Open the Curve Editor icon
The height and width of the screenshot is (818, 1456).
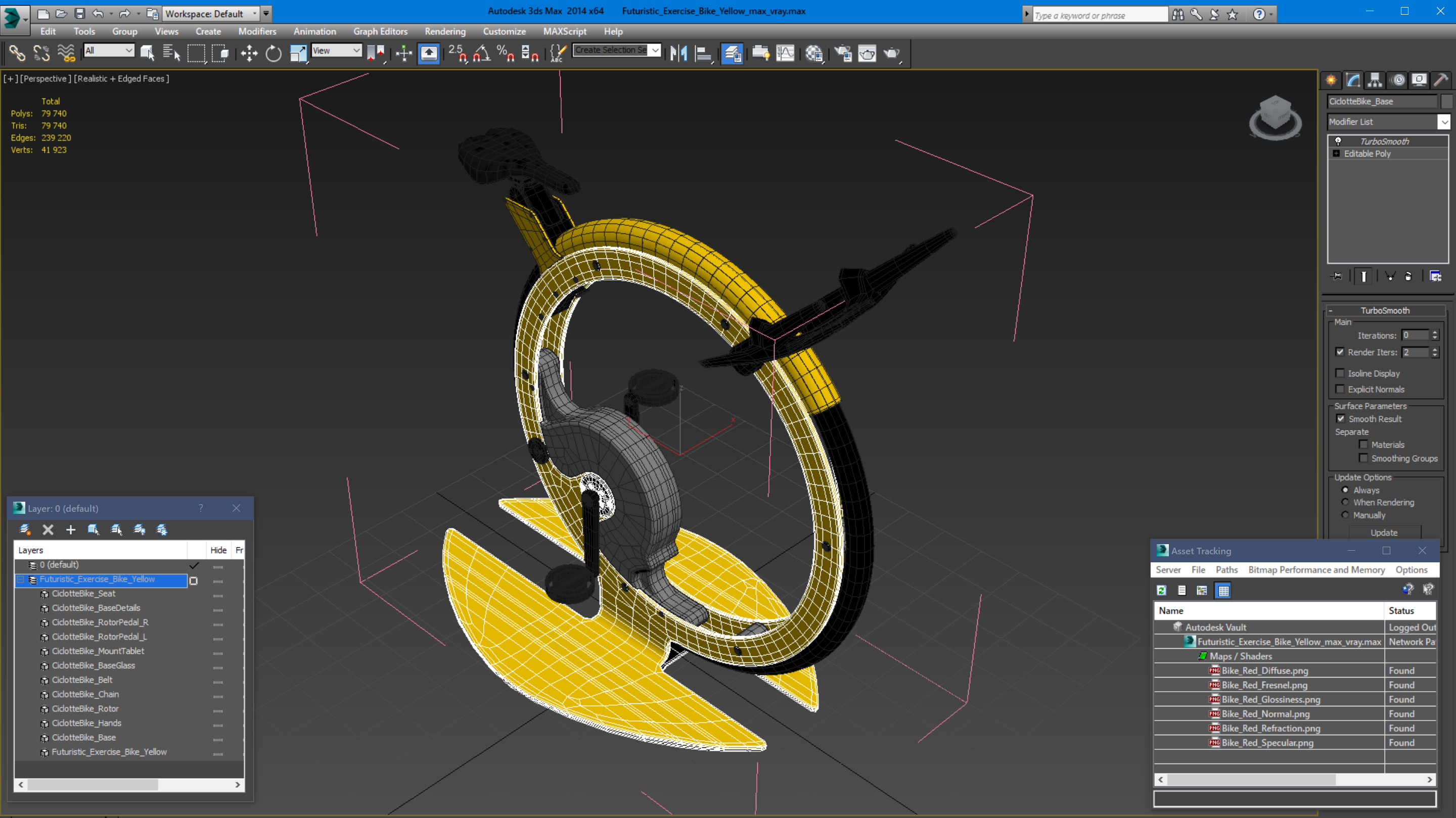pos(786,53)
